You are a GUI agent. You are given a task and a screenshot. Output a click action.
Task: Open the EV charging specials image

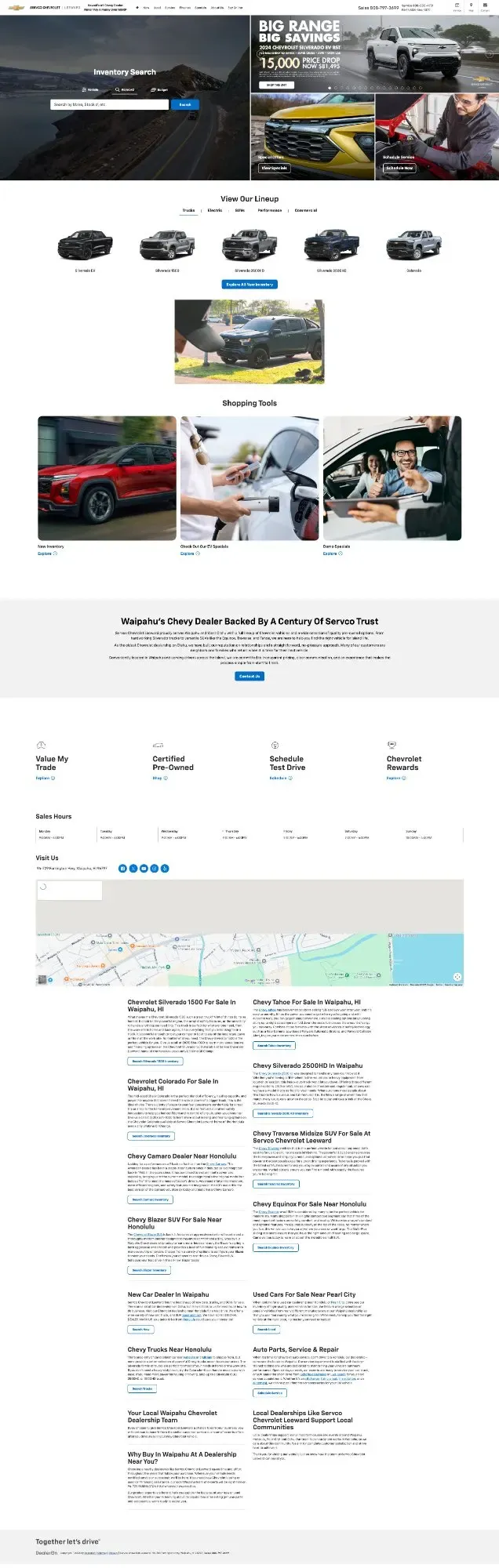click(x=249, y=477)
